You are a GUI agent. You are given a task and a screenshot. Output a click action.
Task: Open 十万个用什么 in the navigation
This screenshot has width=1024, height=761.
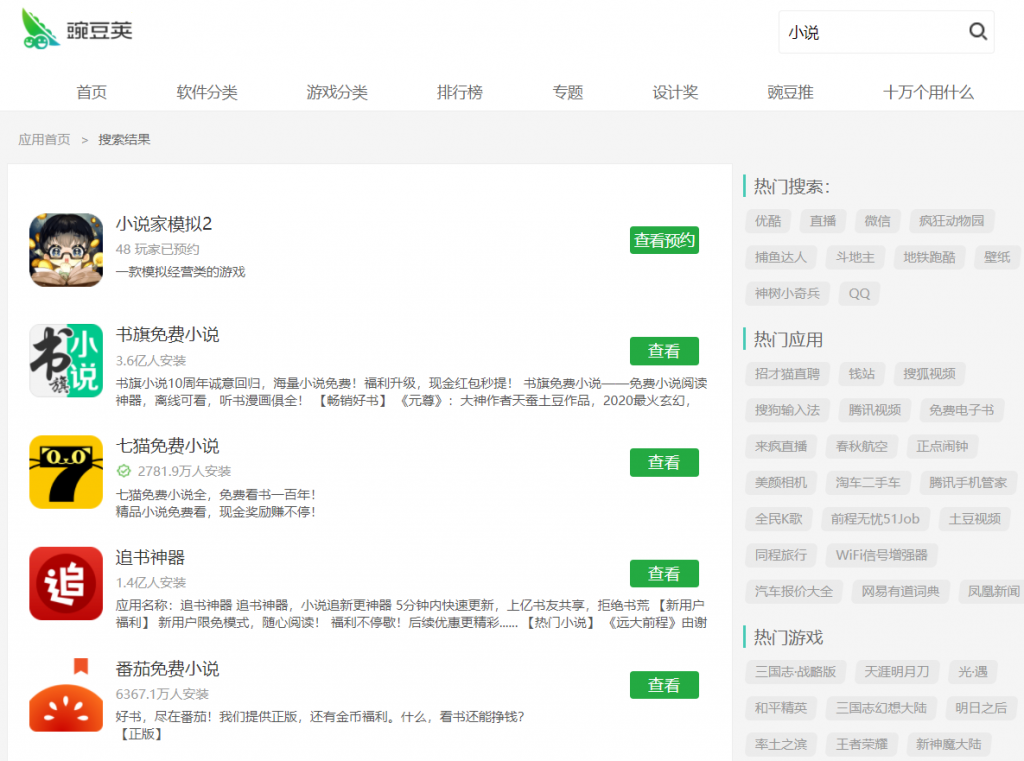tap(928, 92)
